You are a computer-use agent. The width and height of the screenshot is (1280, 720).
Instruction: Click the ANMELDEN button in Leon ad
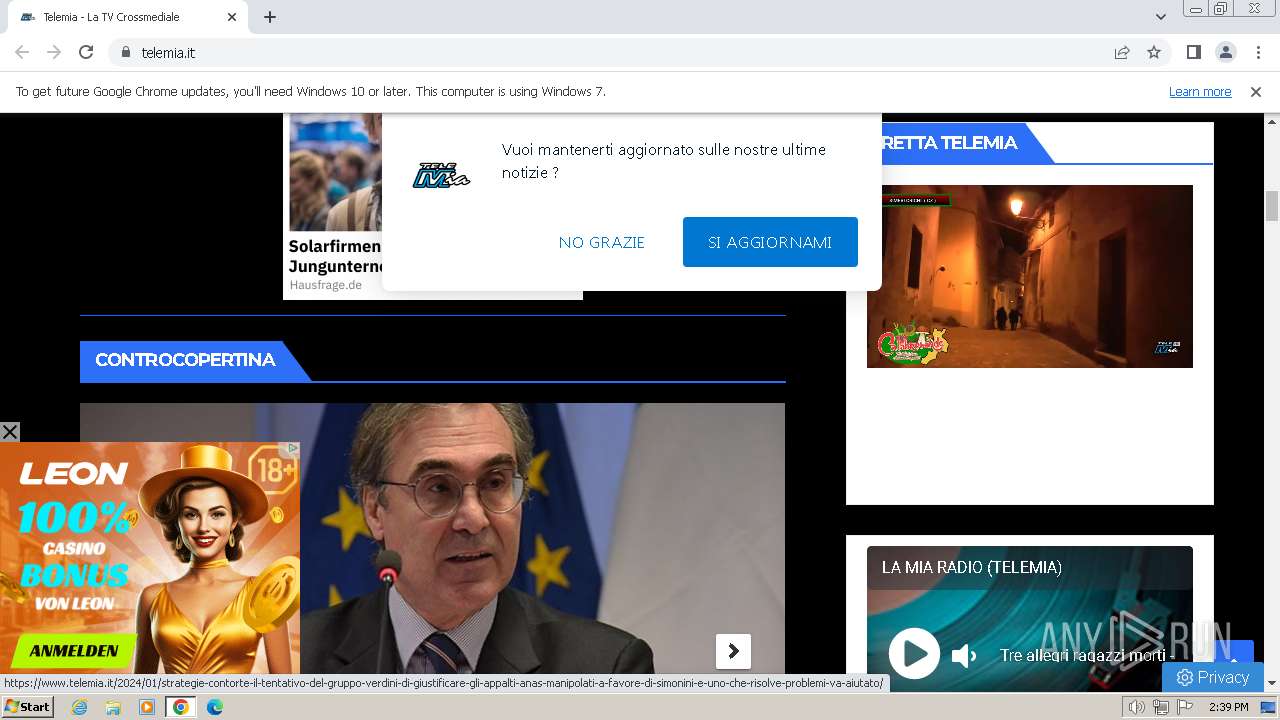74,650
